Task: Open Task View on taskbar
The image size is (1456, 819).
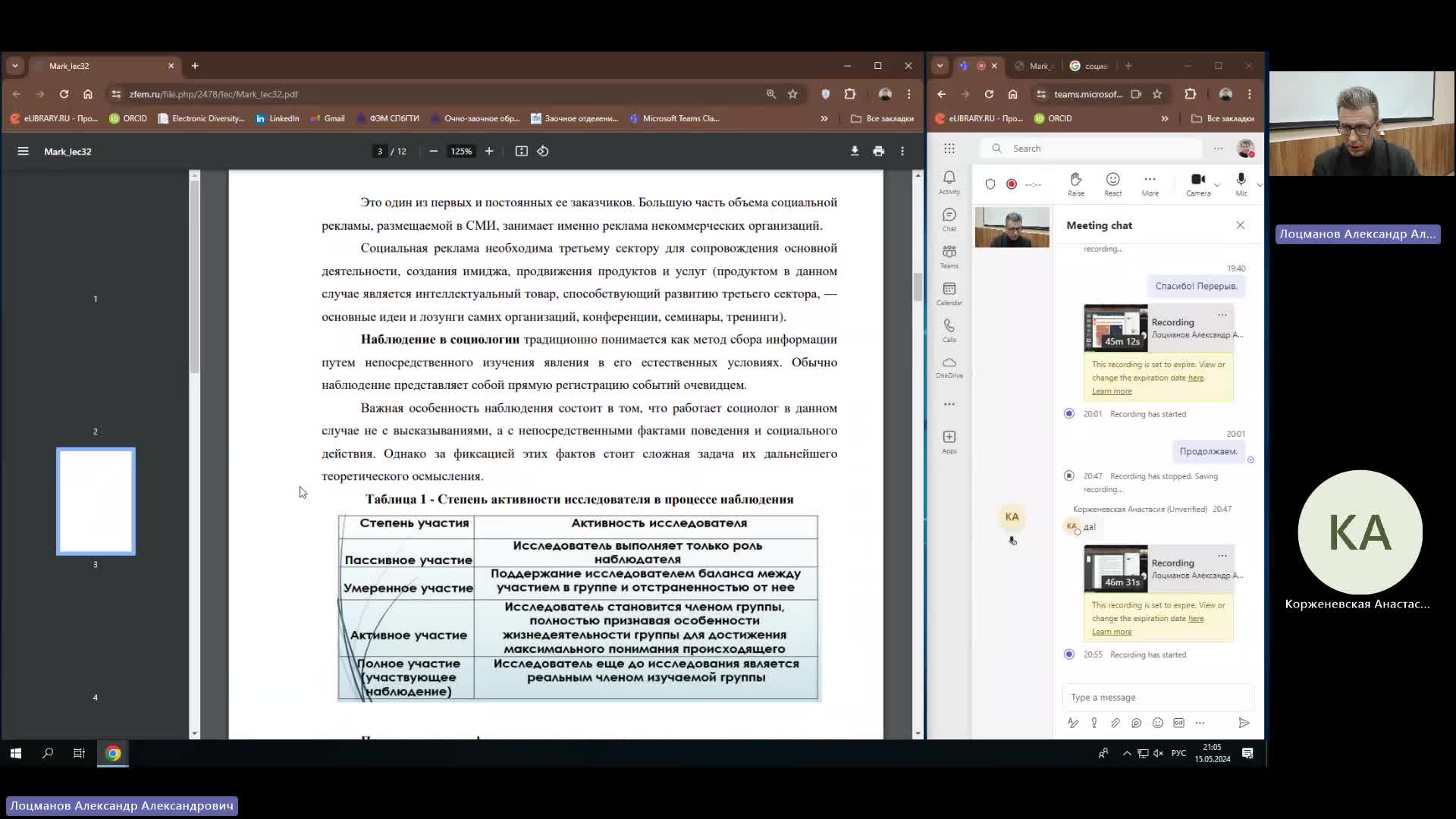Action: click(79, 753)
